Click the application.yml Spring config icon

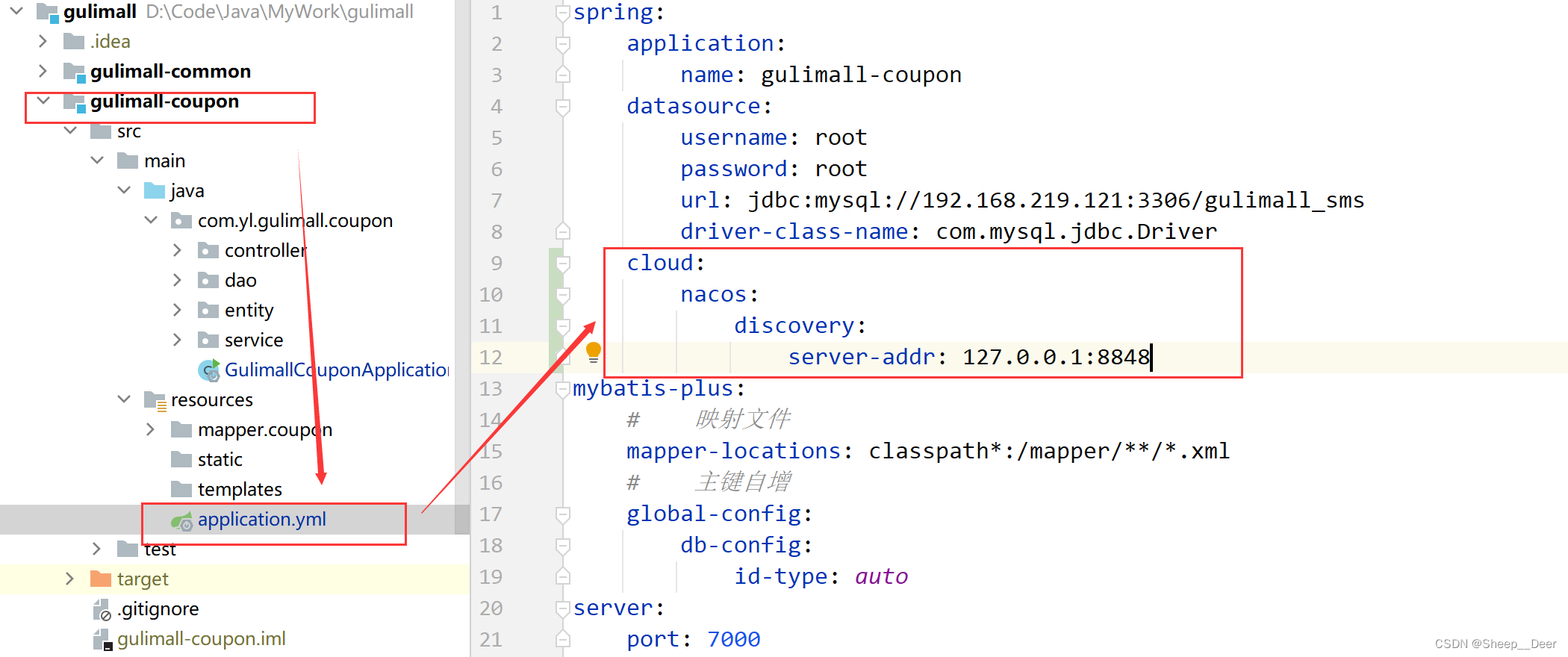coord(182,520)
